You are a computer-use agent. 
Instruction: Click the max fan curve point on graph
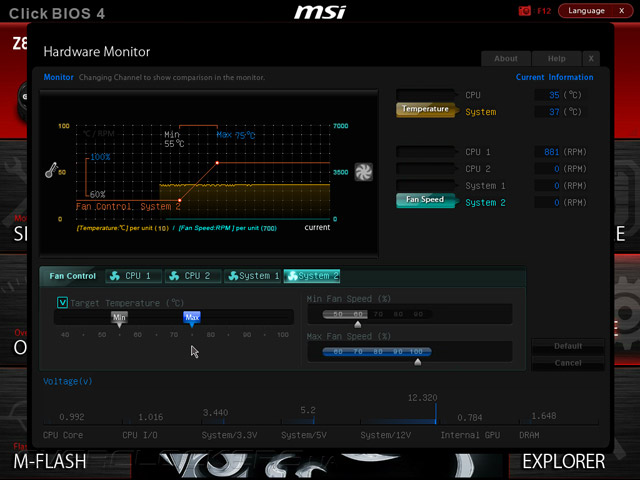pos(217,163)
